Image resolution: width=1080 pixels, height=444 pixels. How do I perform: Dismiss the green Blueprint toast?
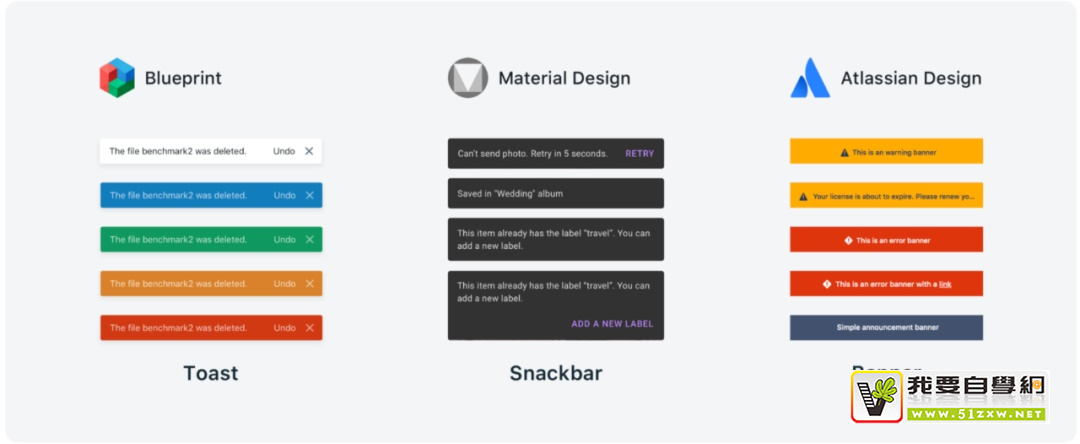tap(309, 240)
